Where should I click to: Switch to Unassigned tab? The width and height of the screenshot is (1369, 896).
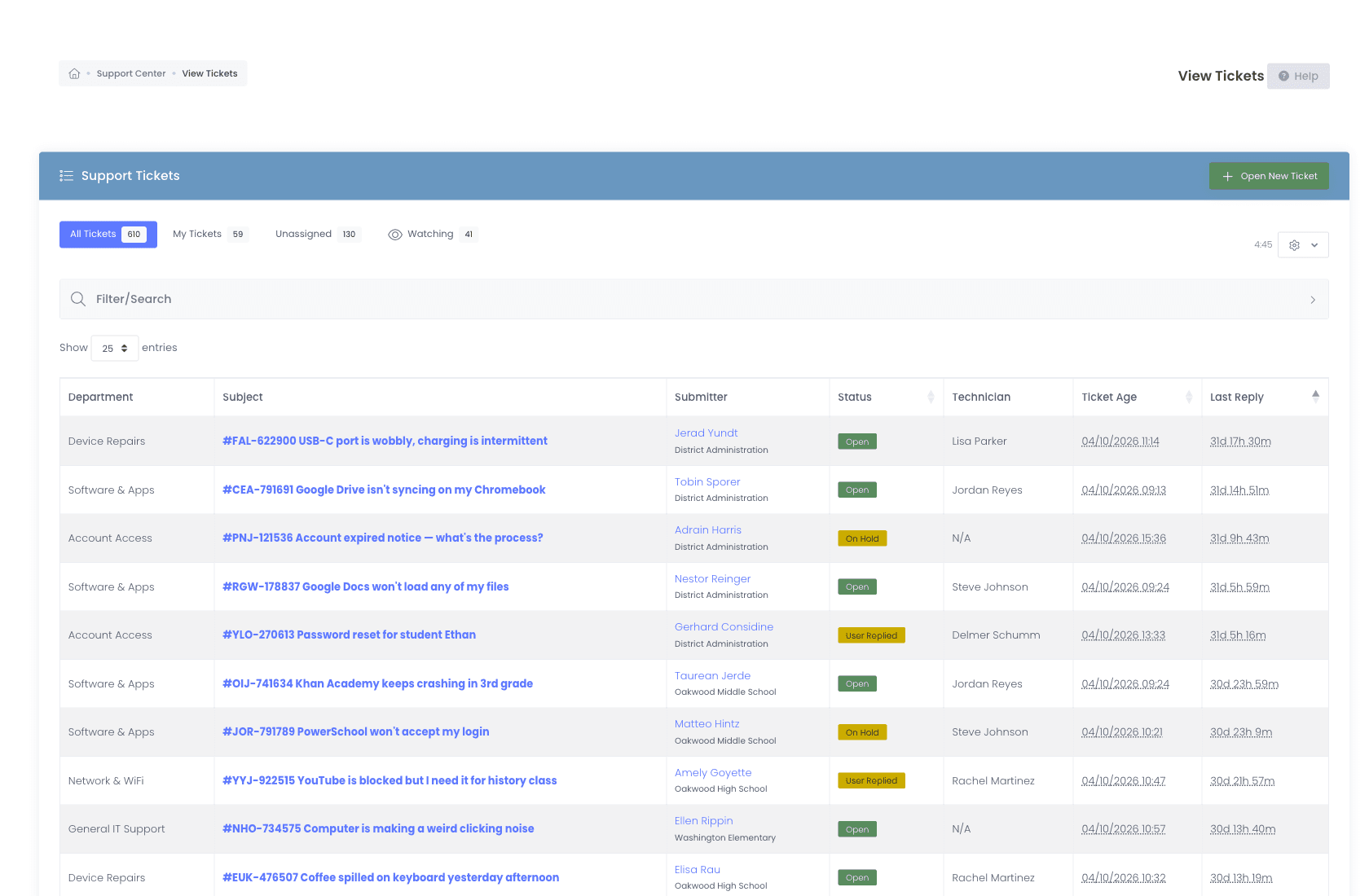[317, 235]
